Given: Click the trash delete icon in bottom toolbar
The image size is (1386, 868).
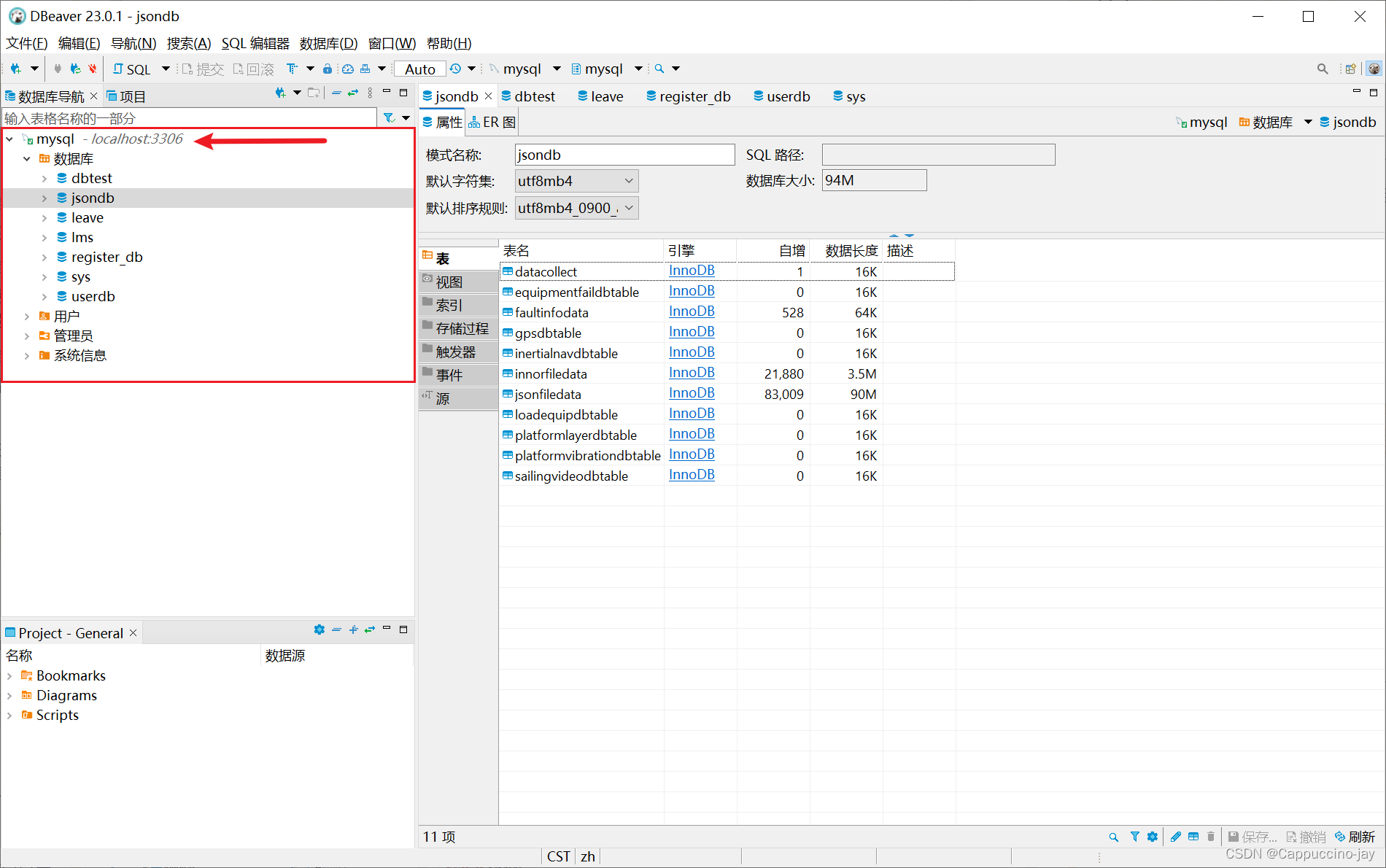Looking at the screenshot, I should [1211, 837].
